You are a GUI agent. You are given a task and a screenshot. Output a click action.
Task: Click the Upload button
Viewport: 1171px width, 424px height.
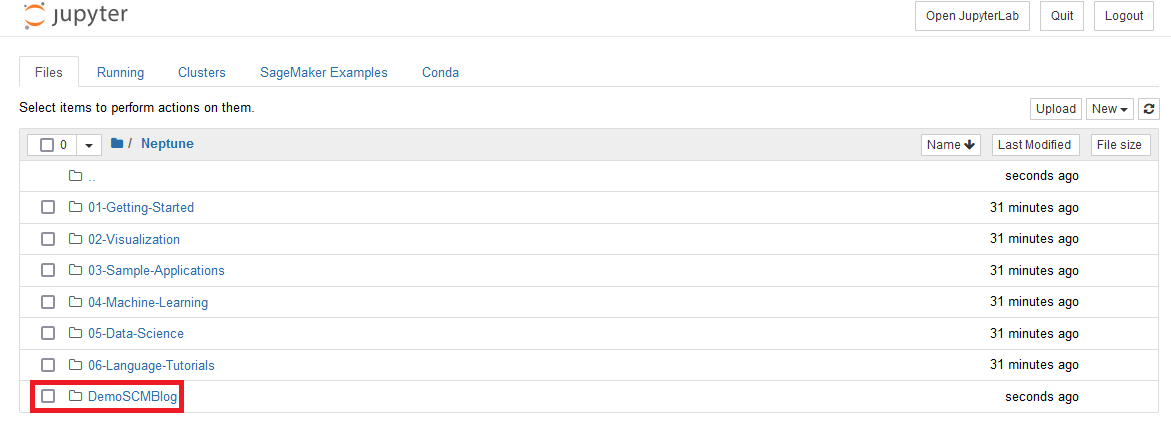click(x=1056, y=109)
